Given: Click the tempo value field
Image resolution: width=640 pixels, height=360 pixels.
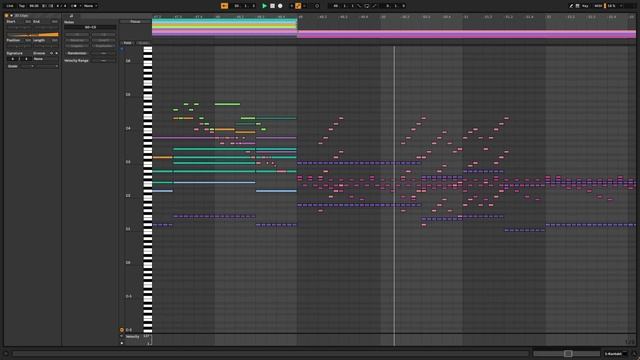Looking at the screenshot, I should [34, 6].
